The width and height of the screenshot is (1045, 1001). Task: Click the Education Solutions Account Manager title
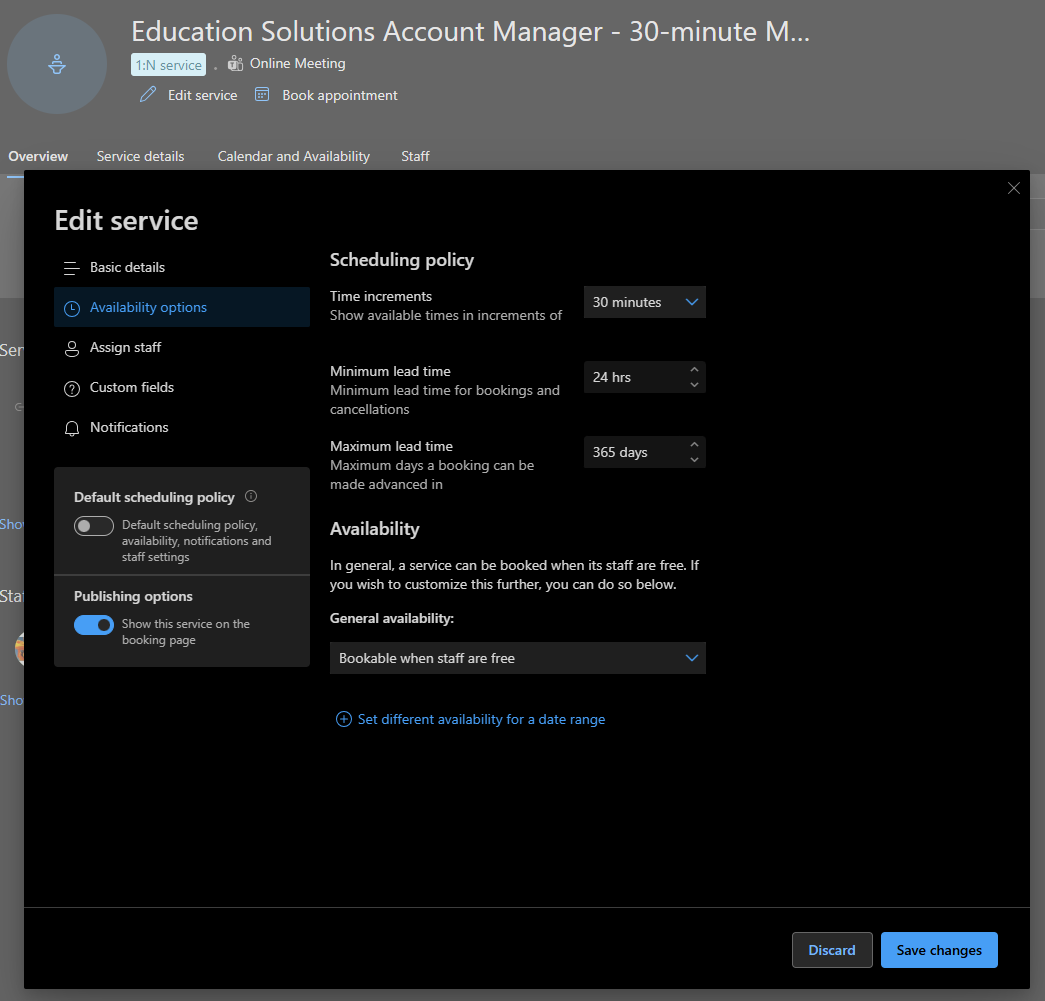click(x=471, y=31)
